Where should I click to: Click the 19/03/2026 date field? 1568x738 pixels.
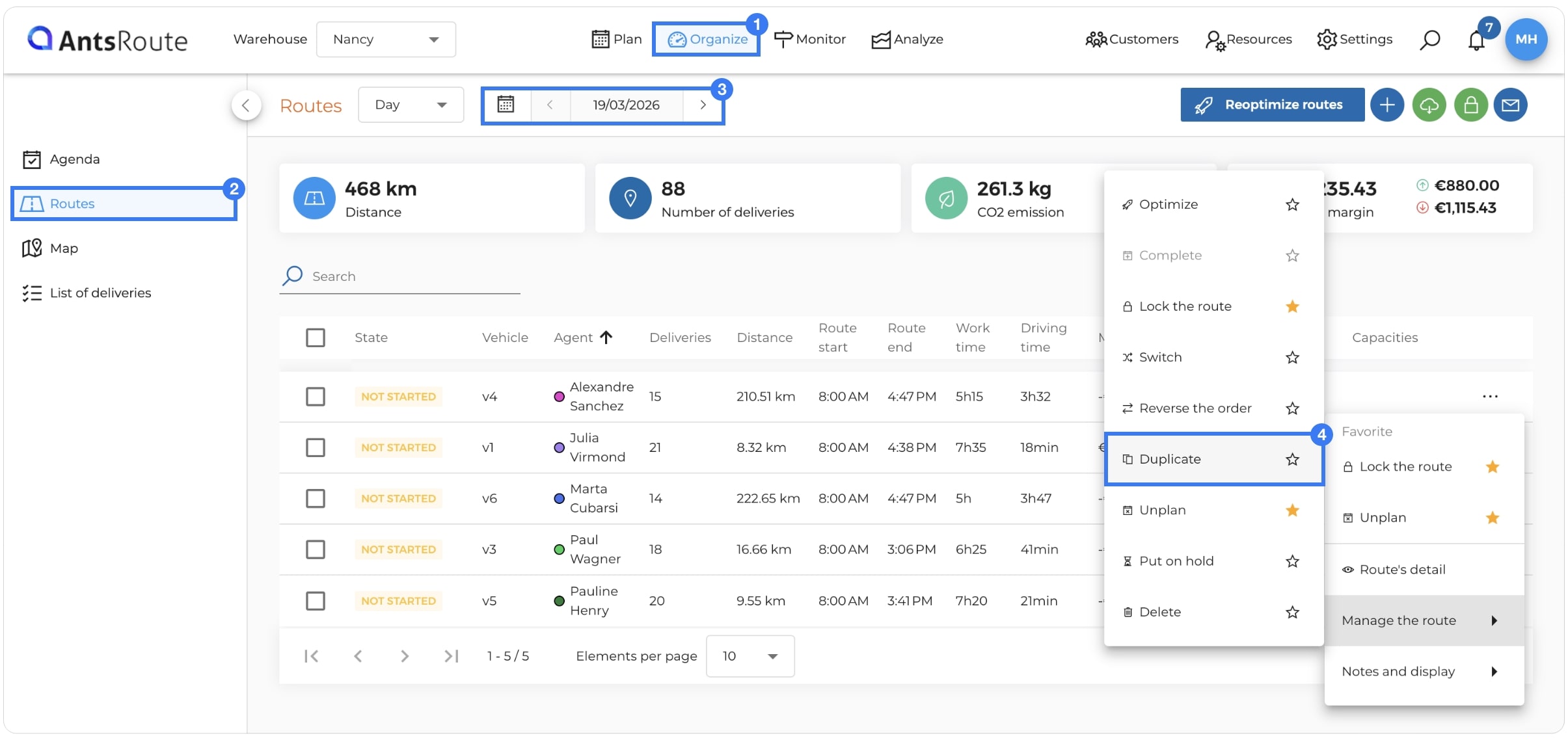(626, 105)
